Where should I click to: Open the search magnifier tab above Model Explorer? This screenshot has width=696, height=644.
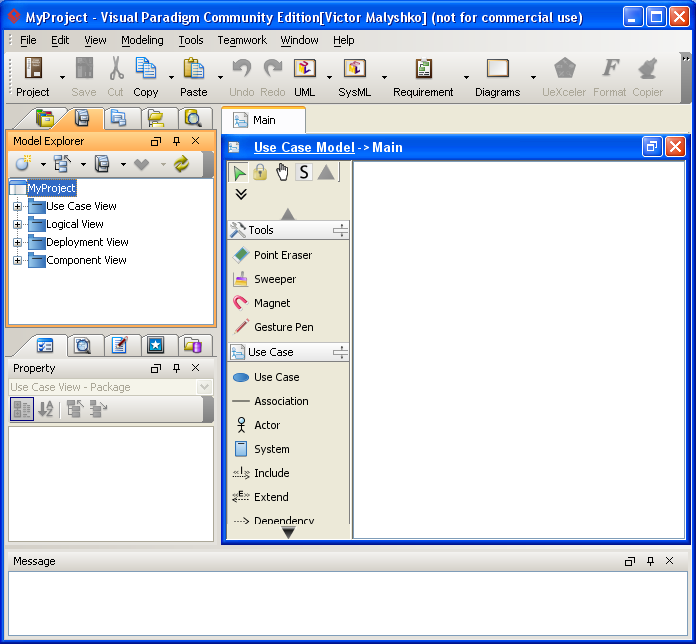[x=194, y=118]
